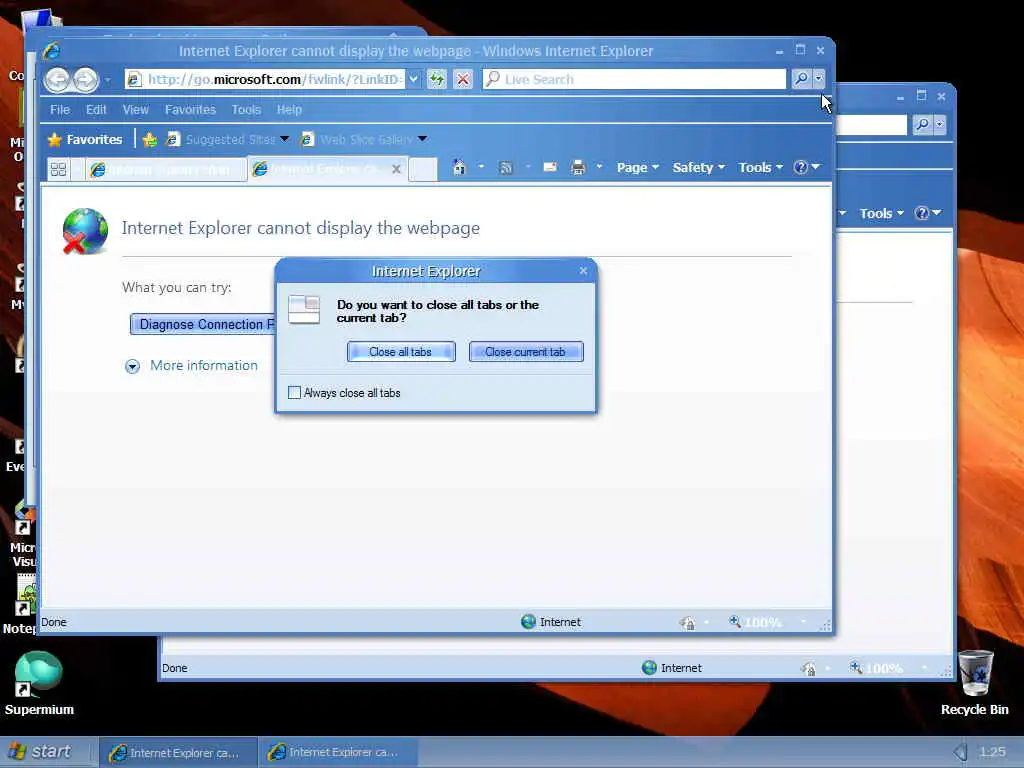Click the Print icon
This screenshot has width=1024, height=768.
click(x=578, y=168)
